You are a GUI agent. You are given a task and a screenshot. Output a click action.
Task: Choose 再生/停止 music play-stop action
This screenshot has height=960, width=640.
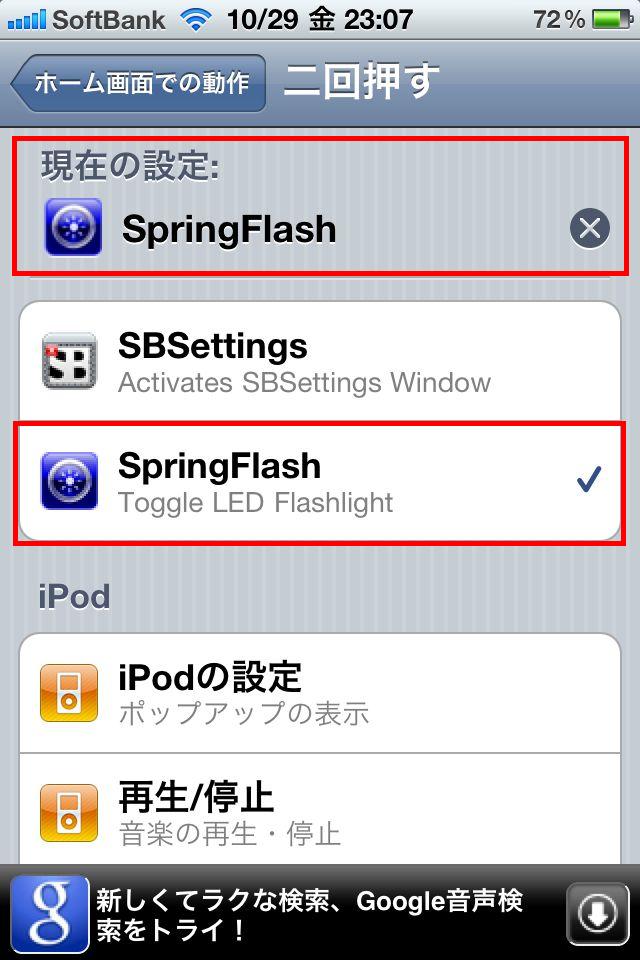point(320,809)
